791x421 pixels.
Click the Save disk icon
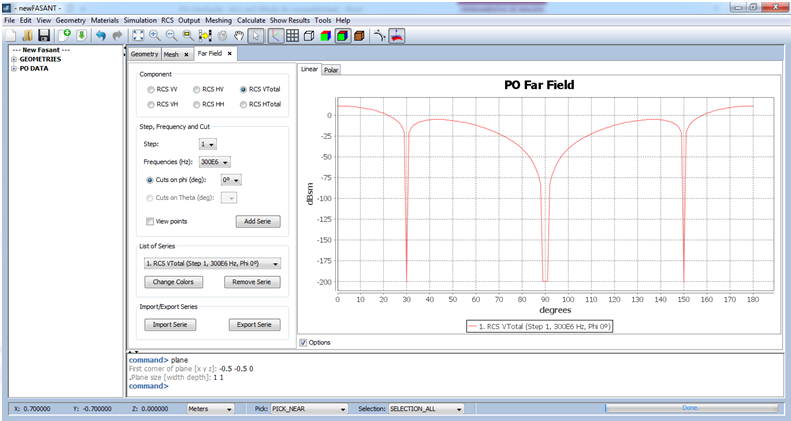[44, 36]
